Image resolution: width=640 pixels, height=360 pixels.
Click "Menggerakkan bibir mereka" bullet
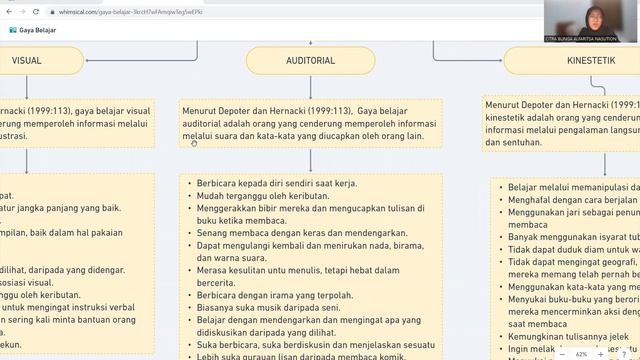pos(311,214)
